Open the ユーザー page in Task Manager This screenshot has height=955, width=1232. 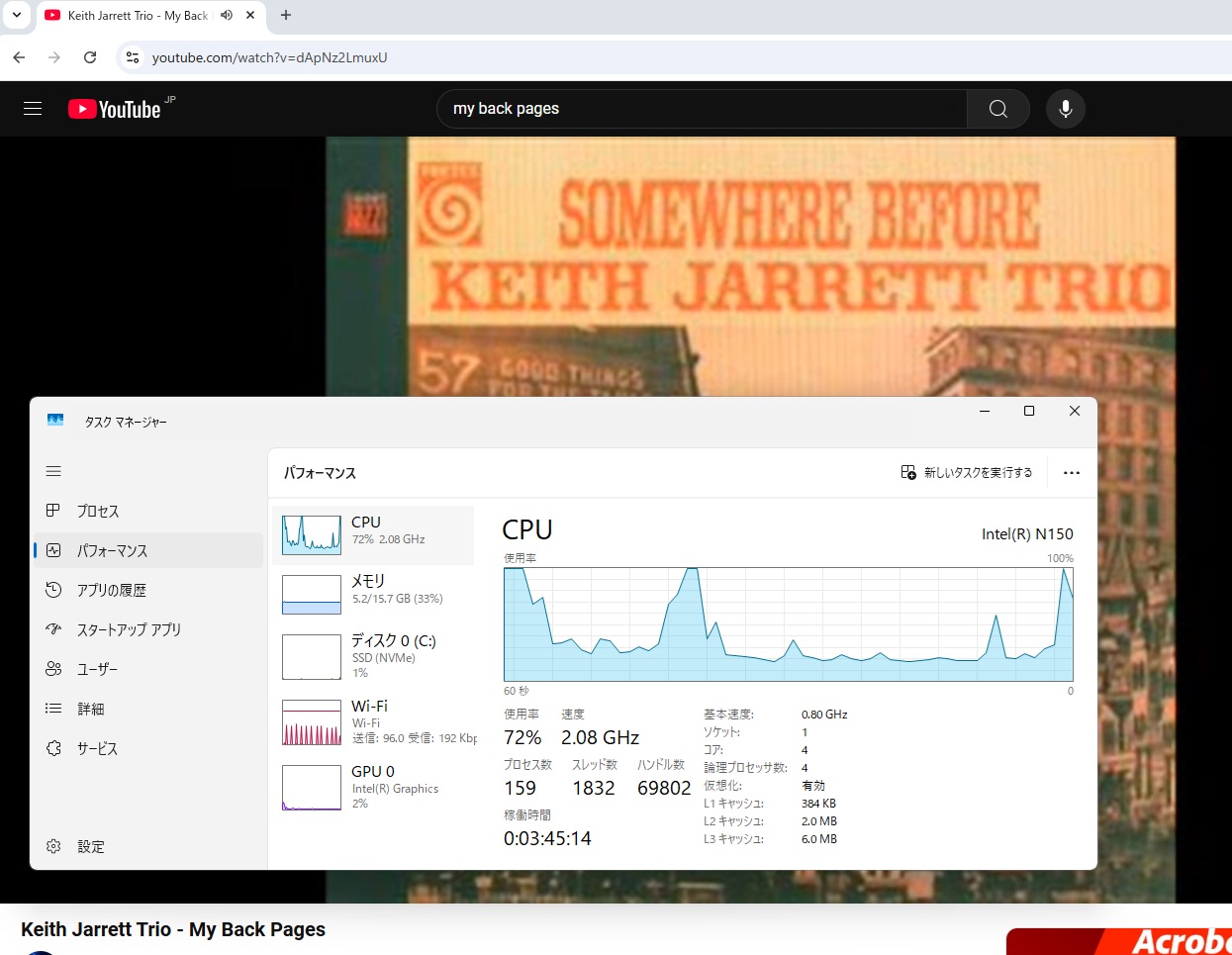(x=148, y=669)
